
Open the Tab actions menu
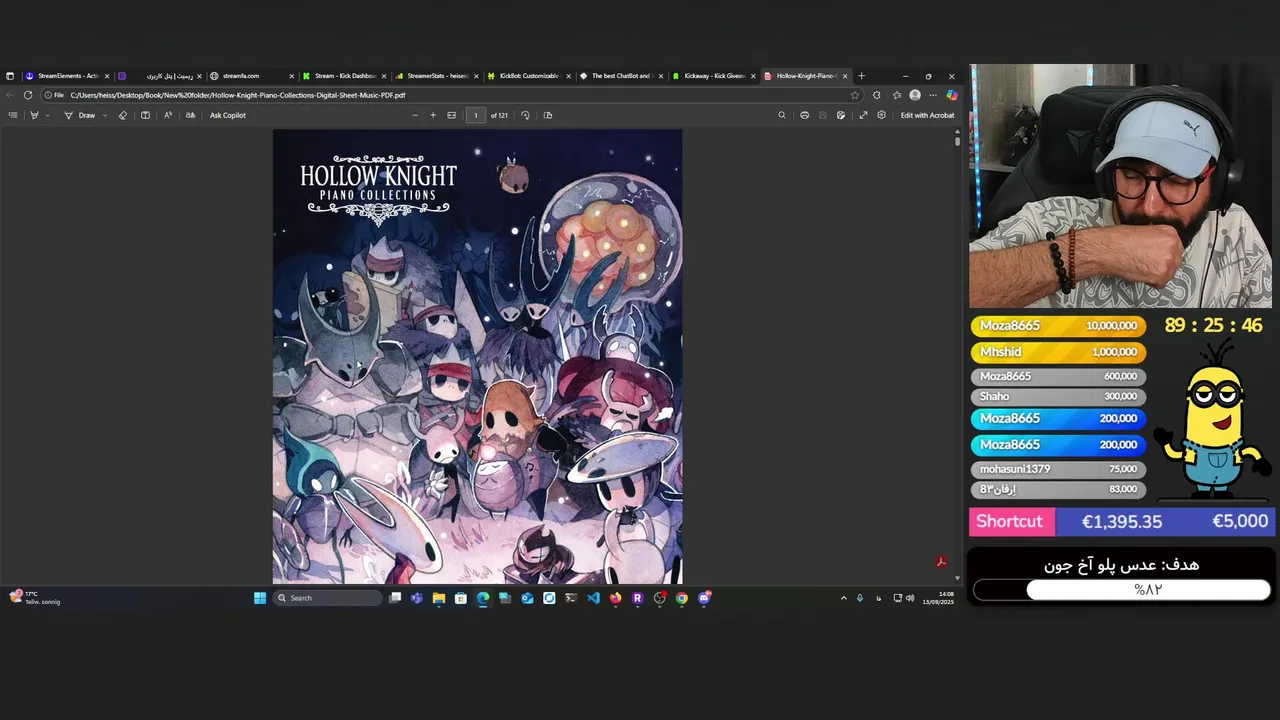pyautogui.click(x=10, y=76)
